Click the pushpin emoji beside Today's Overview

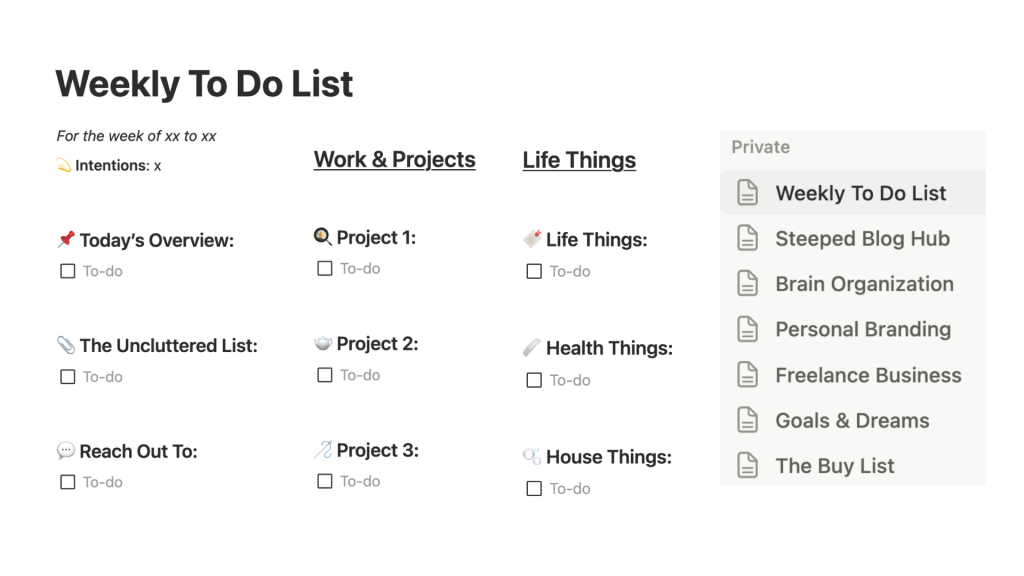[66, 240]
